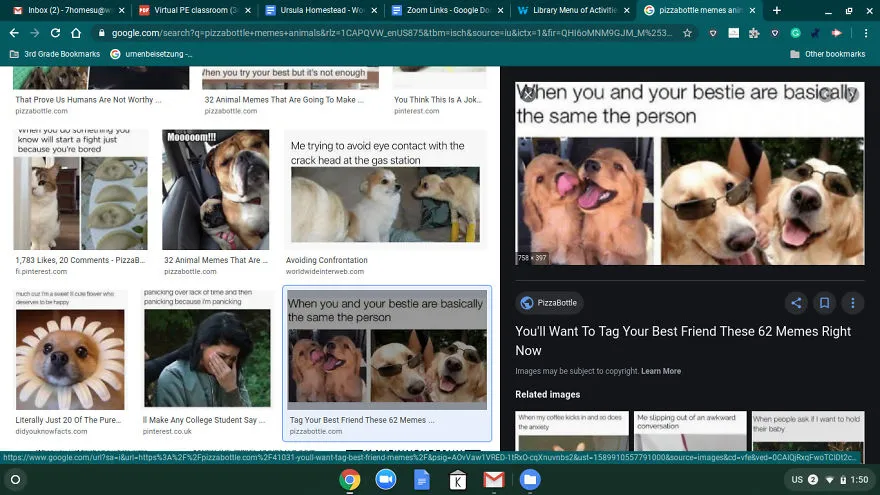
Task: Reload the current page
Action: pos(55,33)
